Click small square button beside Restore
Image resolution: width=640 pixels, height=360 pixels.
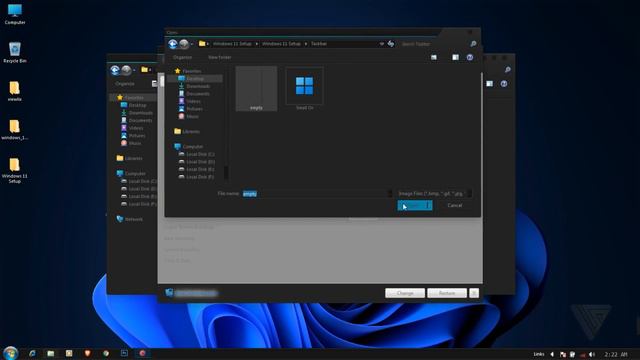coord(474,293)
